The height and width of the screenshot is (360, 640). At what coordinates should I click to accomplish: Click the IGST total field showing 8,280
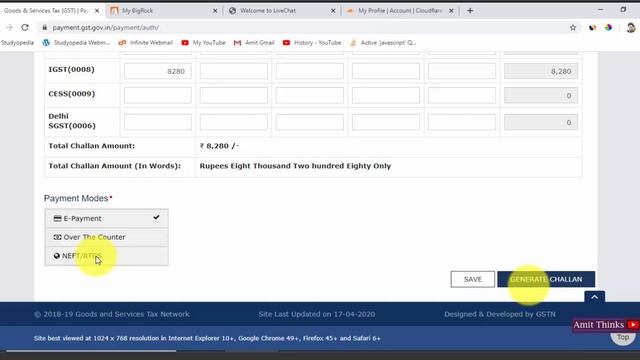[541, 71]
